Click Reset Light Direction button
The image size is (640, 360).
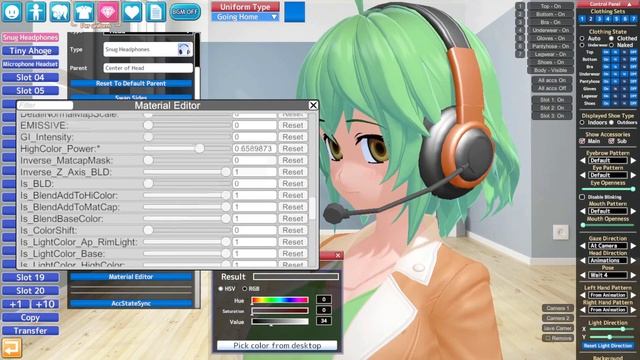point(608,346)
